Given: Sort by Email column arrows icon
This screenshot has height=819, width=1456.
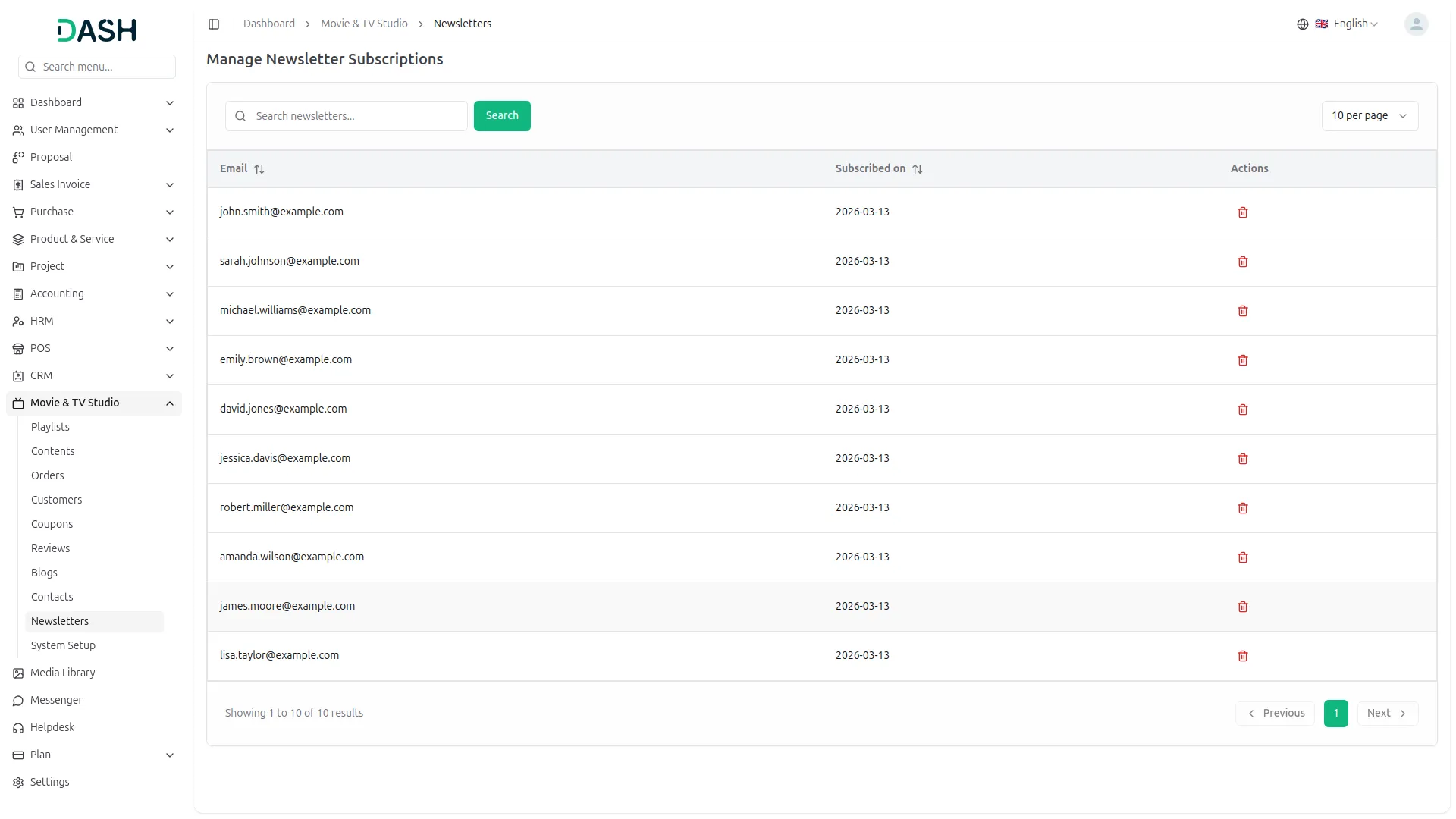Looking at the screenshot, I should click(259, 169).
